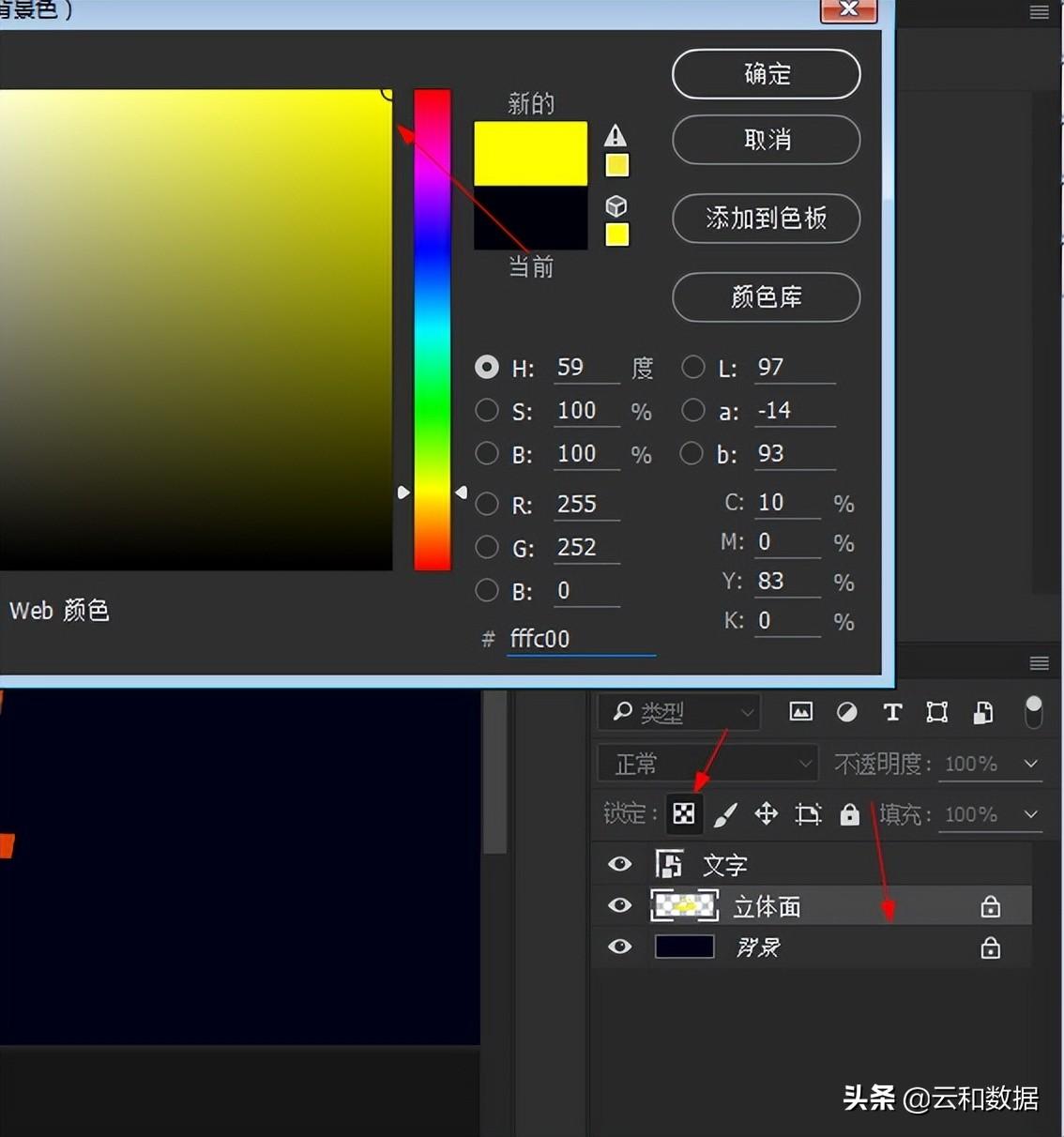This screenshot has width=1064, height=1137.
Task: Open the 颜色库 color library
Action: tap(766, 297)
